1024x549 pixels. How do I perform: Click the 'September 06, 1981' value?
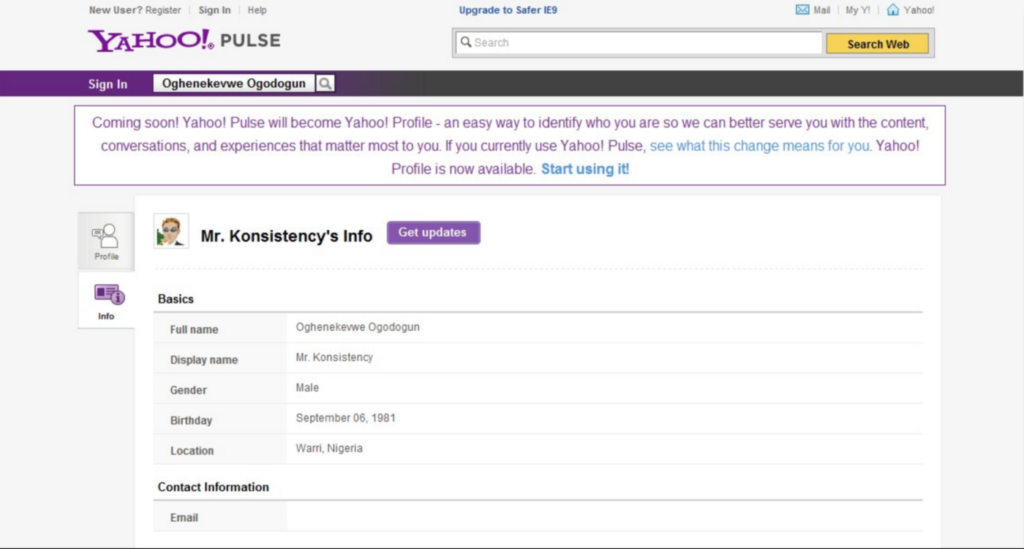pyautogui.click(x=345, y=418)
